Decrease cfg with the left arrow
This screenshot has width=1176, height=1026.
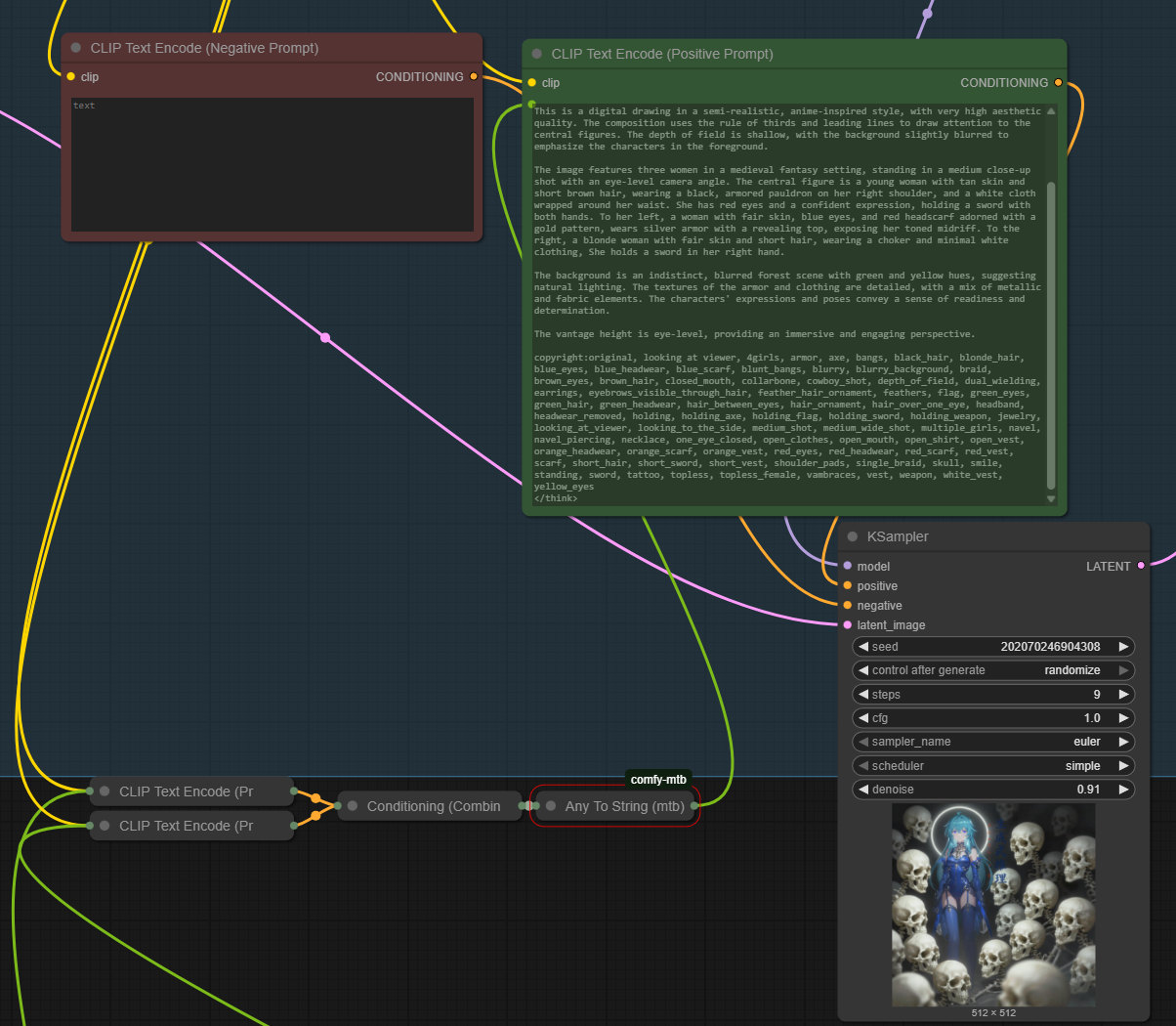[863, 718]
